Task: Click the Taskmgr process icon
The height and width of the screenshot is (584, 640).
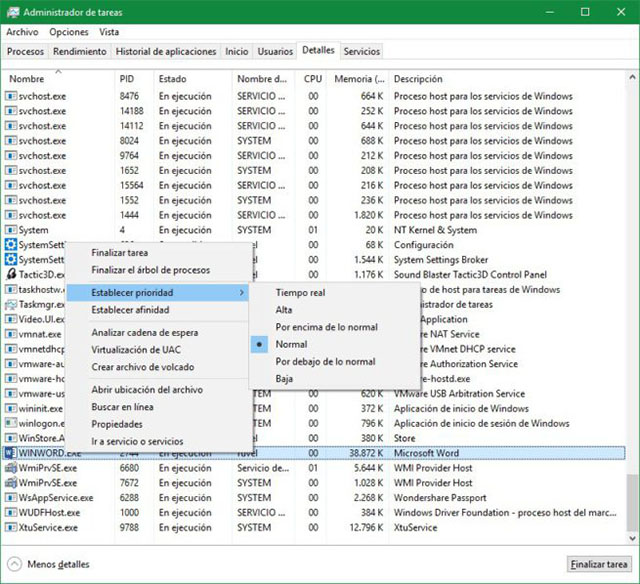Action: coord(11,304)
